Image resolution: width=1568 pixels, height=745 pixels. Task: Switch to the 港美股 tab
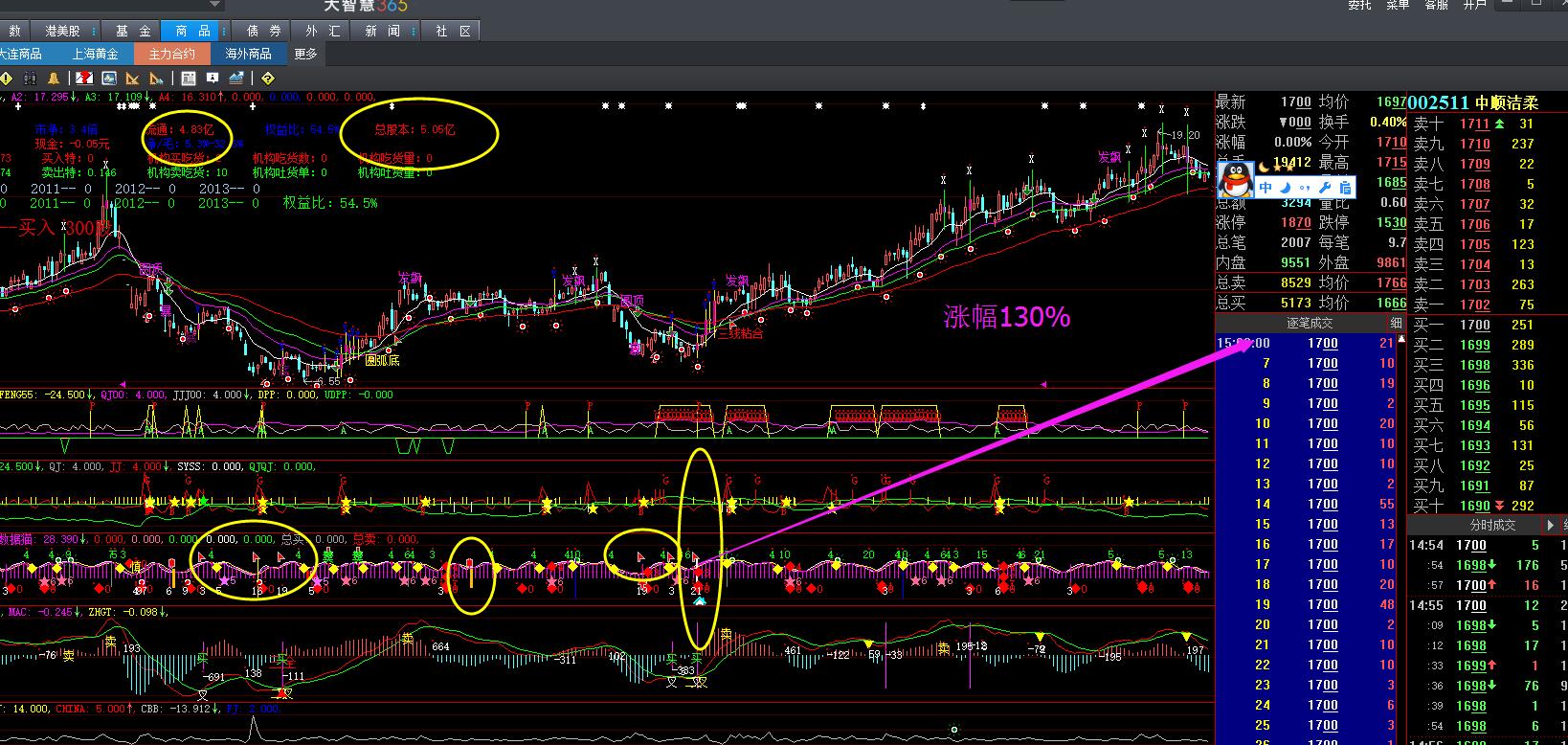tap(63, 32)
